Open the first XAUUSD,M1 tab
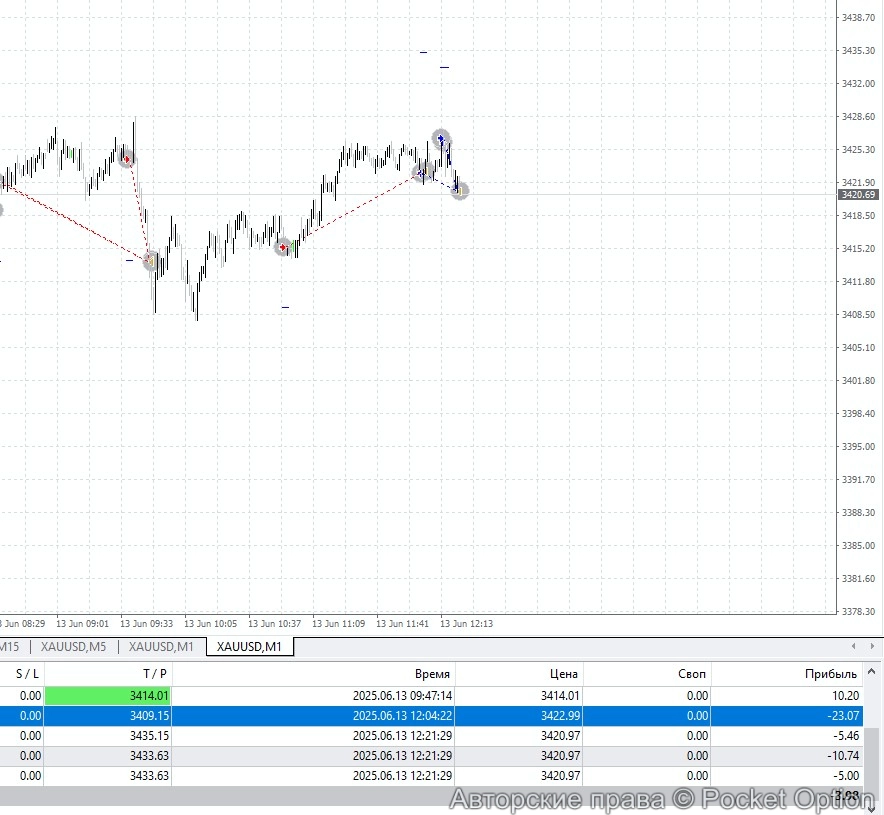884x815 pixels. [x=160, y=646]
